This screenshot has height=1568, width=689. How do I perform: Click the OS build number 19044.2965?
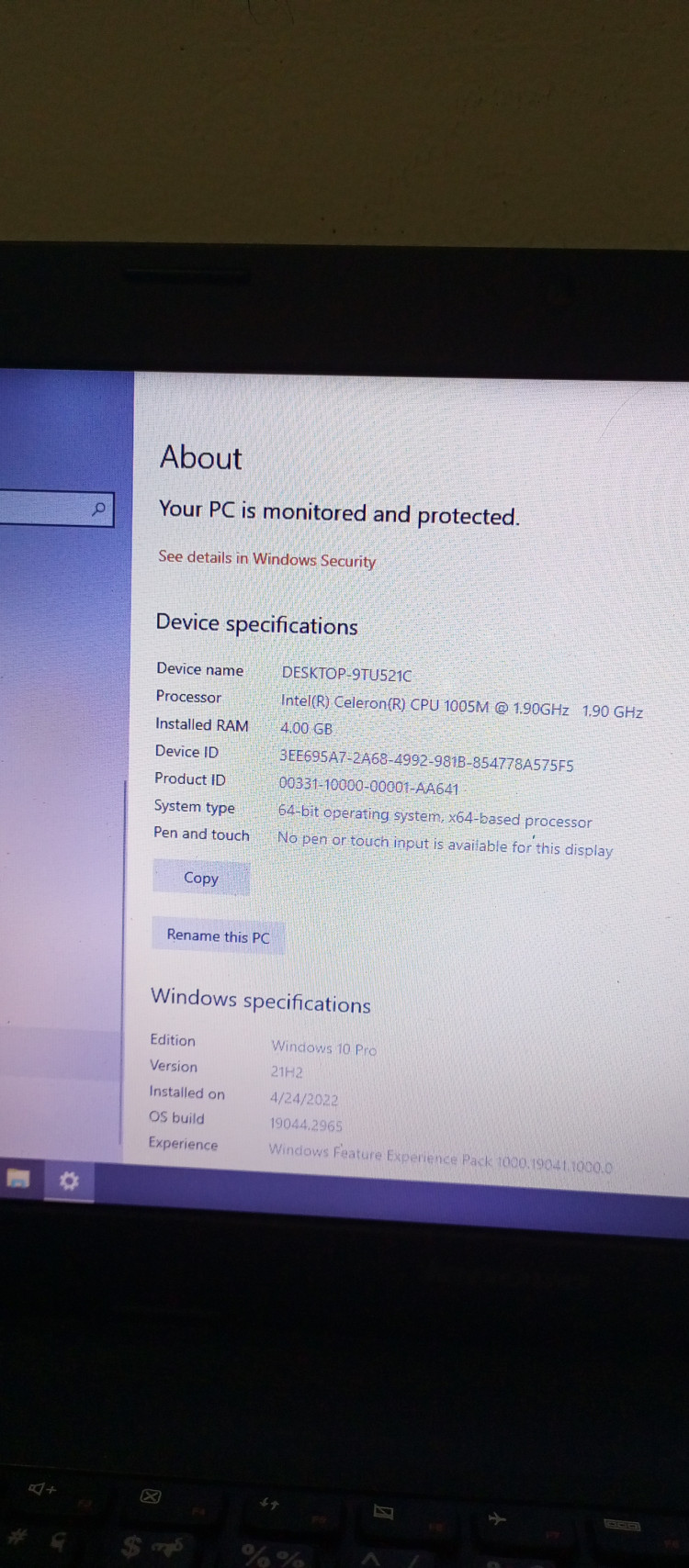(306, 1125)
